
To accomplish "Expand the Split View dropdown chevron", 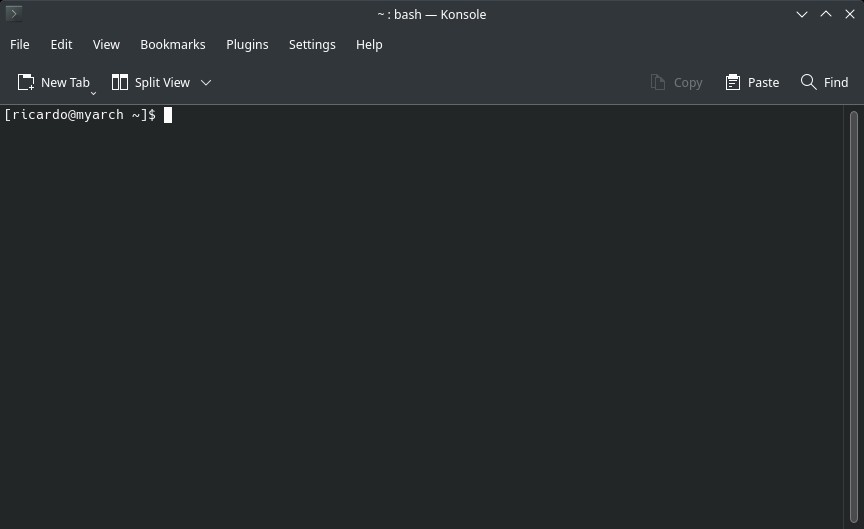I will click(x=206, y=83).
